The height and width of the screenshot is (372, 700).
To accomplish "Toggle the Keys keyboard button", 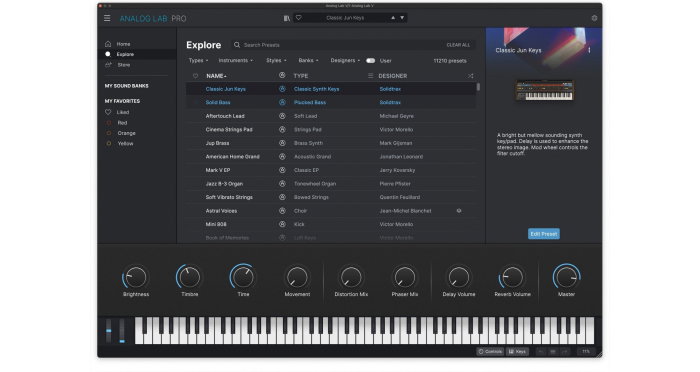I will point(518,352).
